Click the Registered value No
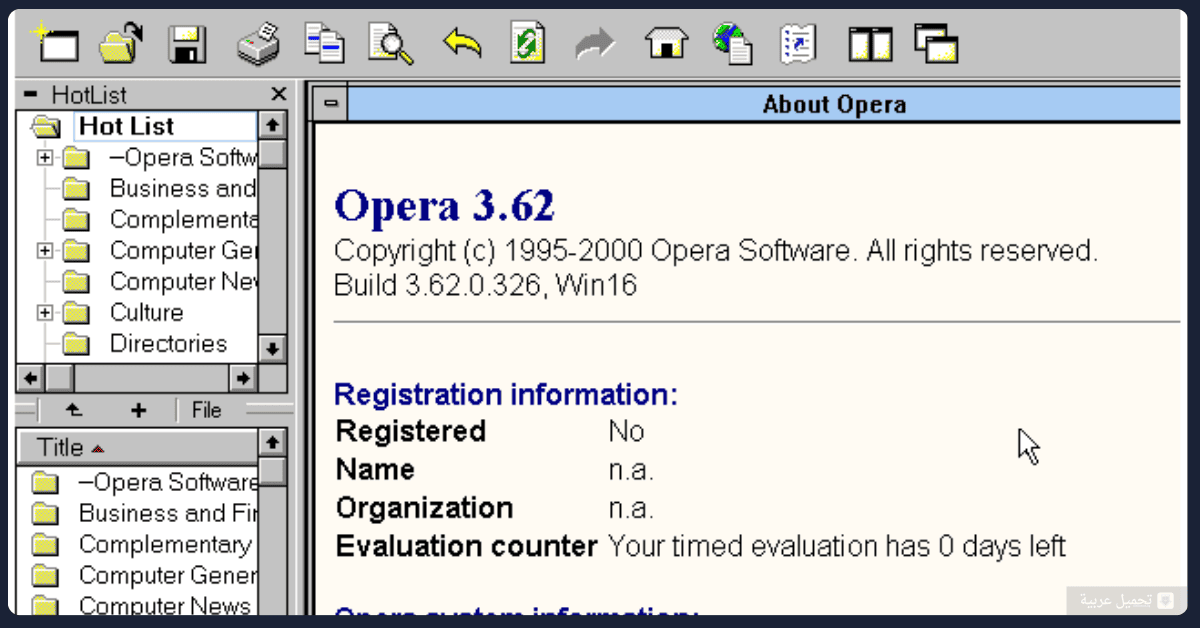Screen dimensions: 1200x628 (626, 432)
